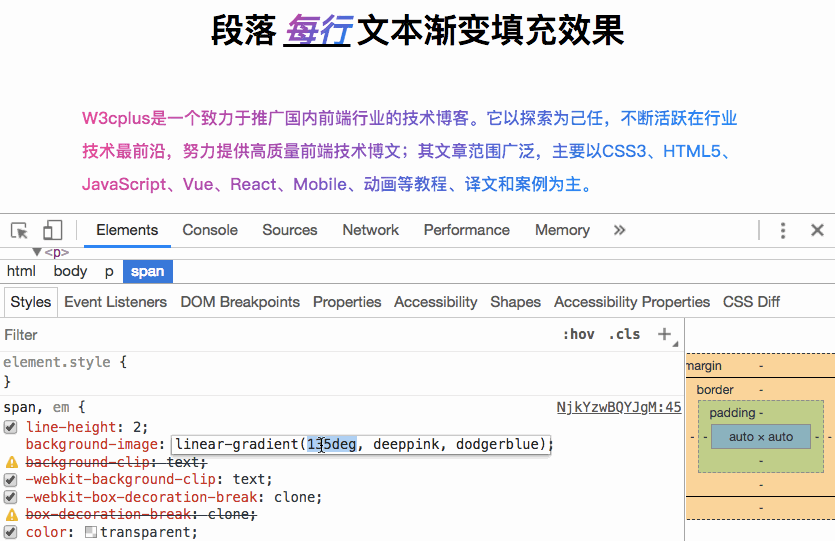Close the DevTools panel
The image size is (835, 541).
coord(817,230)
